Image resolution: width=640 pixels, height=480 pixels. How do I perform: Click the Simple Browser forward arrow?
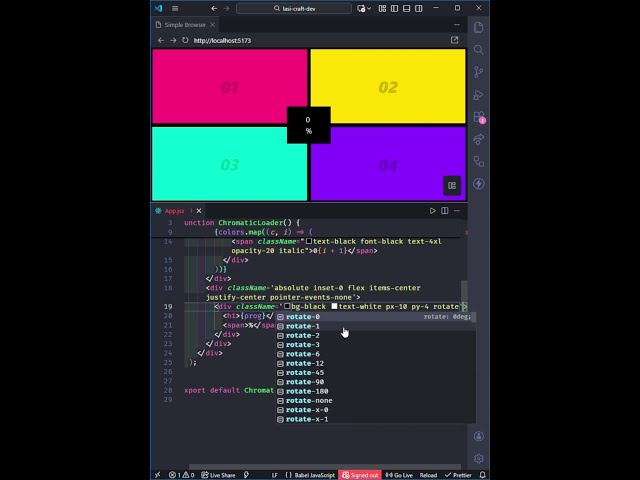[173, 40]
